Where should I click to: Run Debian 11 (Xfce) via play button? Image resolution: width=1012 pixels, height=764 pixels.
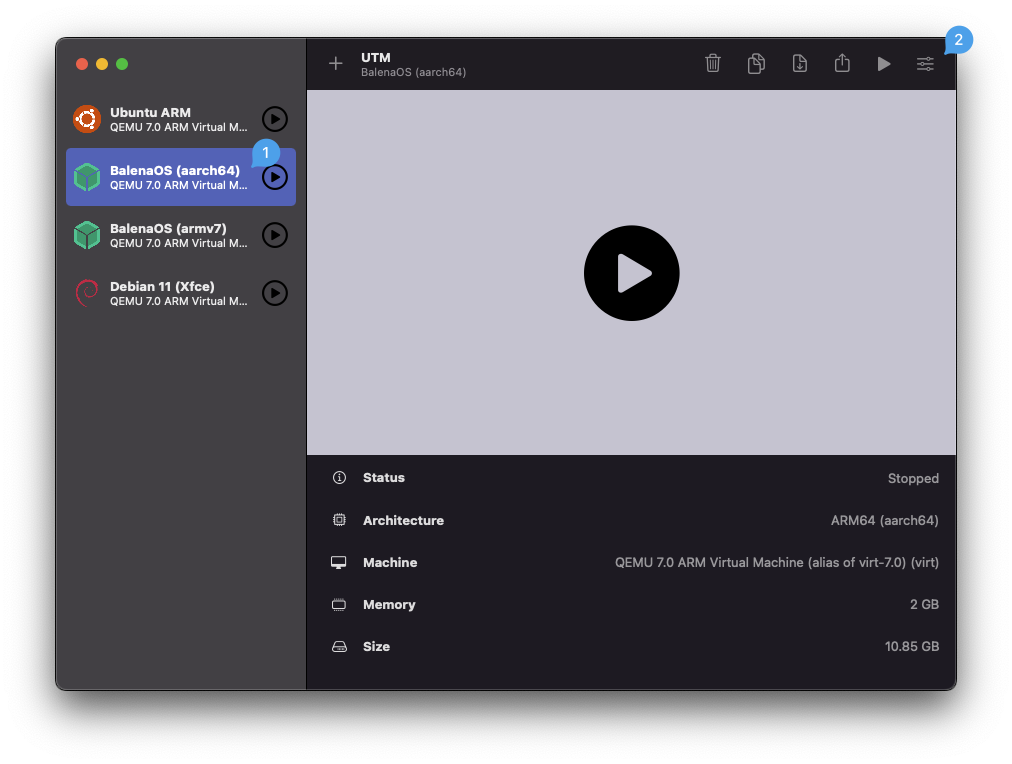275,293
